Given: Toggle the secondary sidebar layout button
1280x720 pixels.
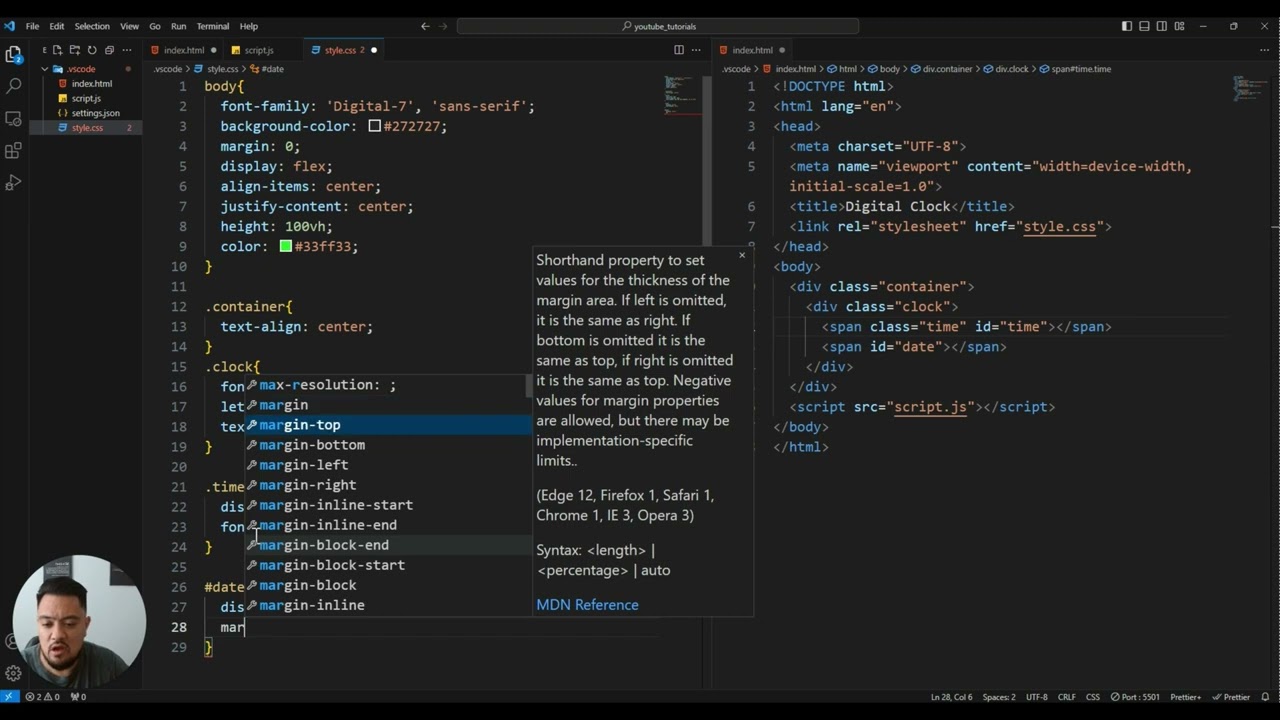Looking at the screenshot, I should coord(1162,26).
